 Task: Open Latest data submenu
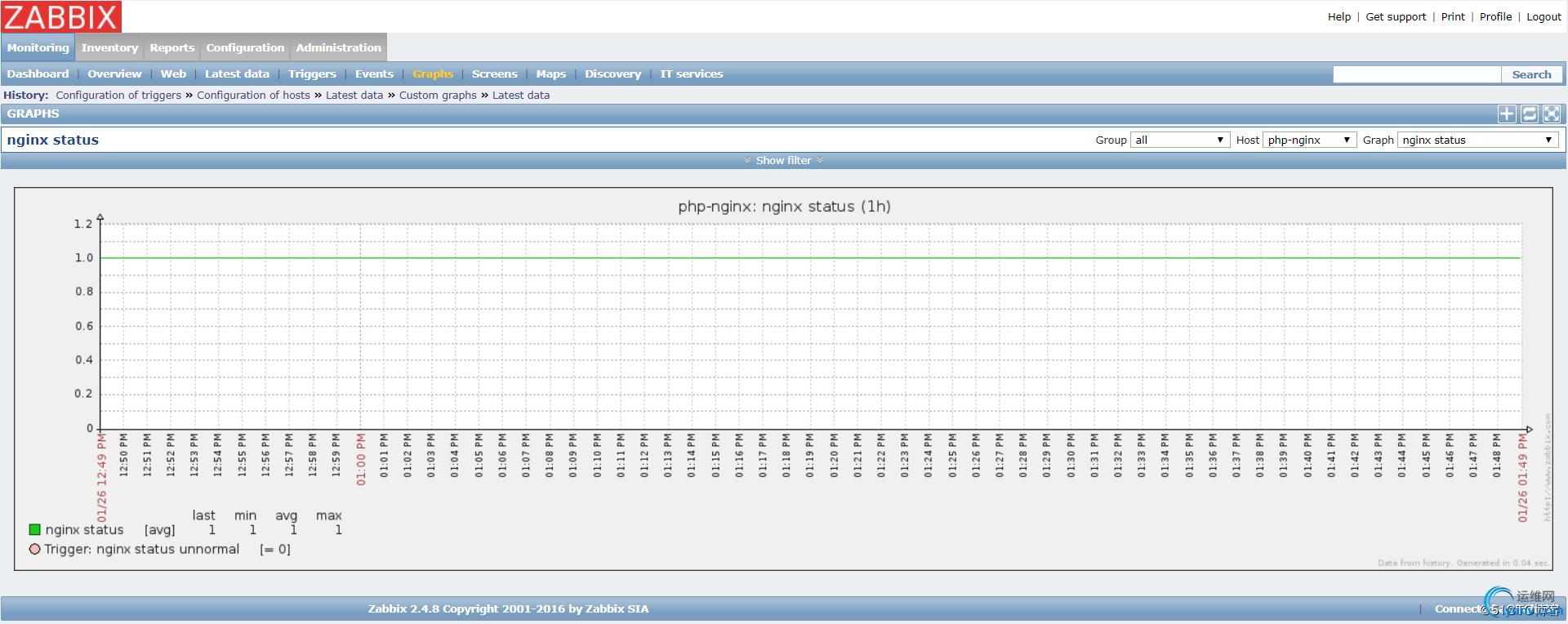pos(237,74)
